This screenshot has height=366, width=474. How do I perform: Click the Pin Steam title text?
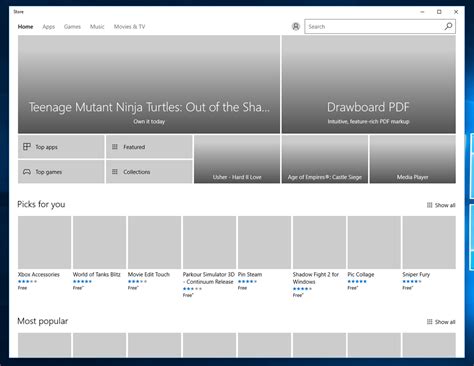click(x=250, y=274)
